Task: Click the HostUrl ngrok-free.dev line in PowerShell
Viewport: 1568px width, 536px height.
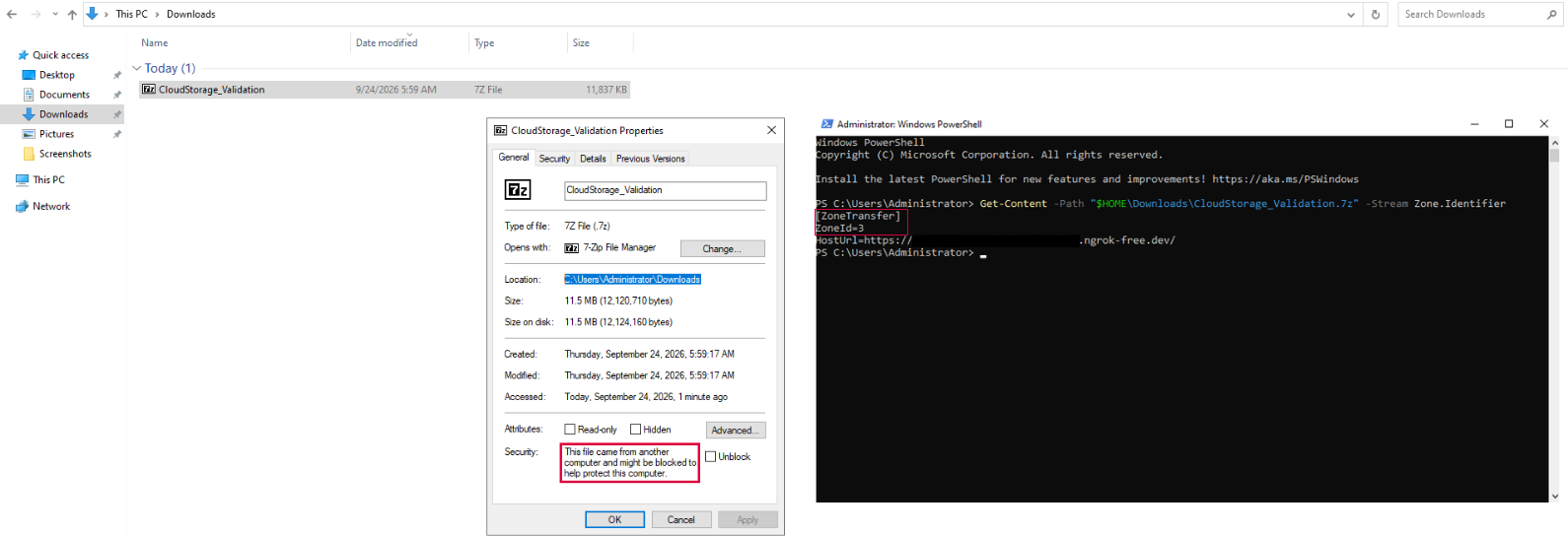Action: [x=995, y=240]
